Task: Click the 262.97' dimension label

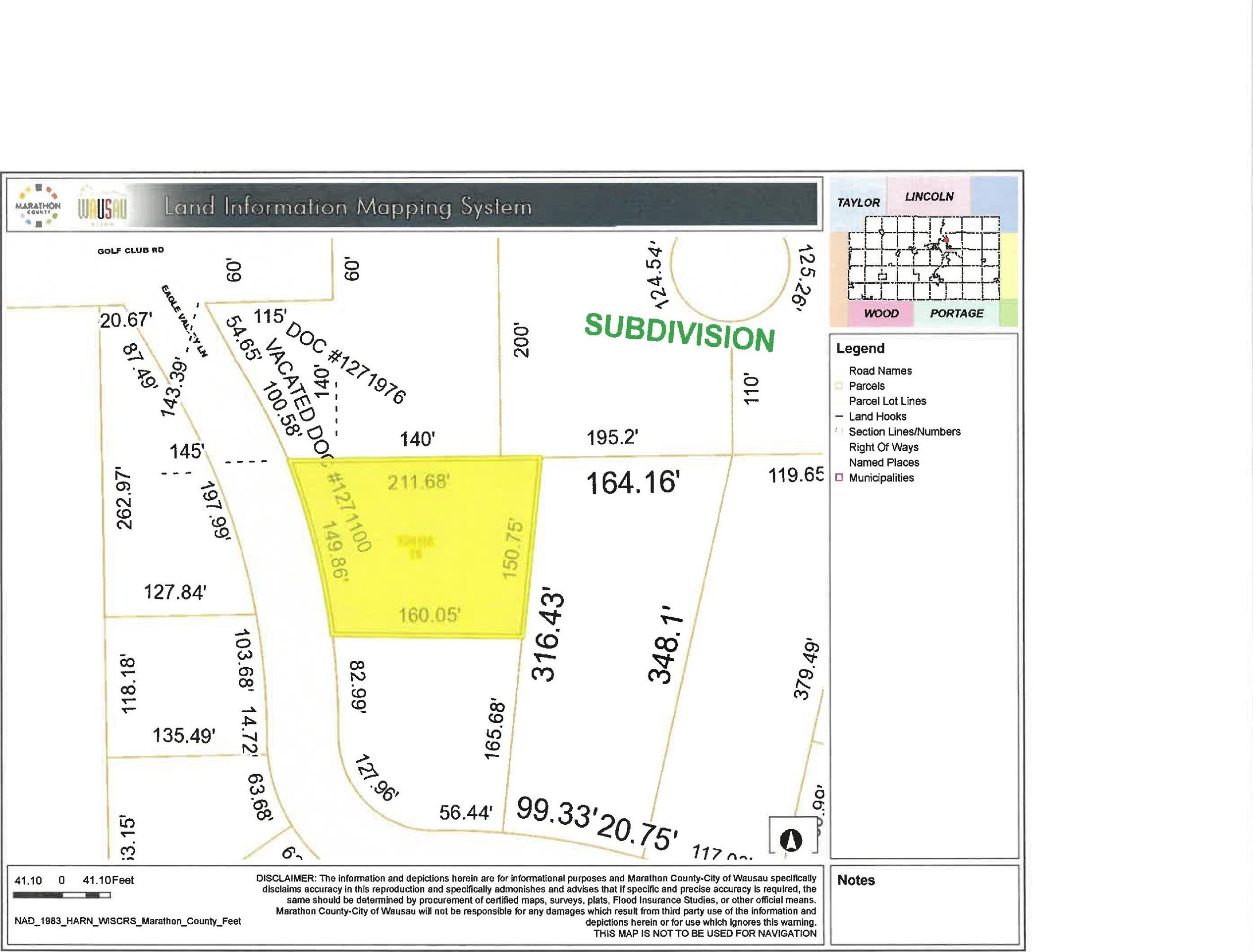Action: pyautogui.click(x=124, y=499)
